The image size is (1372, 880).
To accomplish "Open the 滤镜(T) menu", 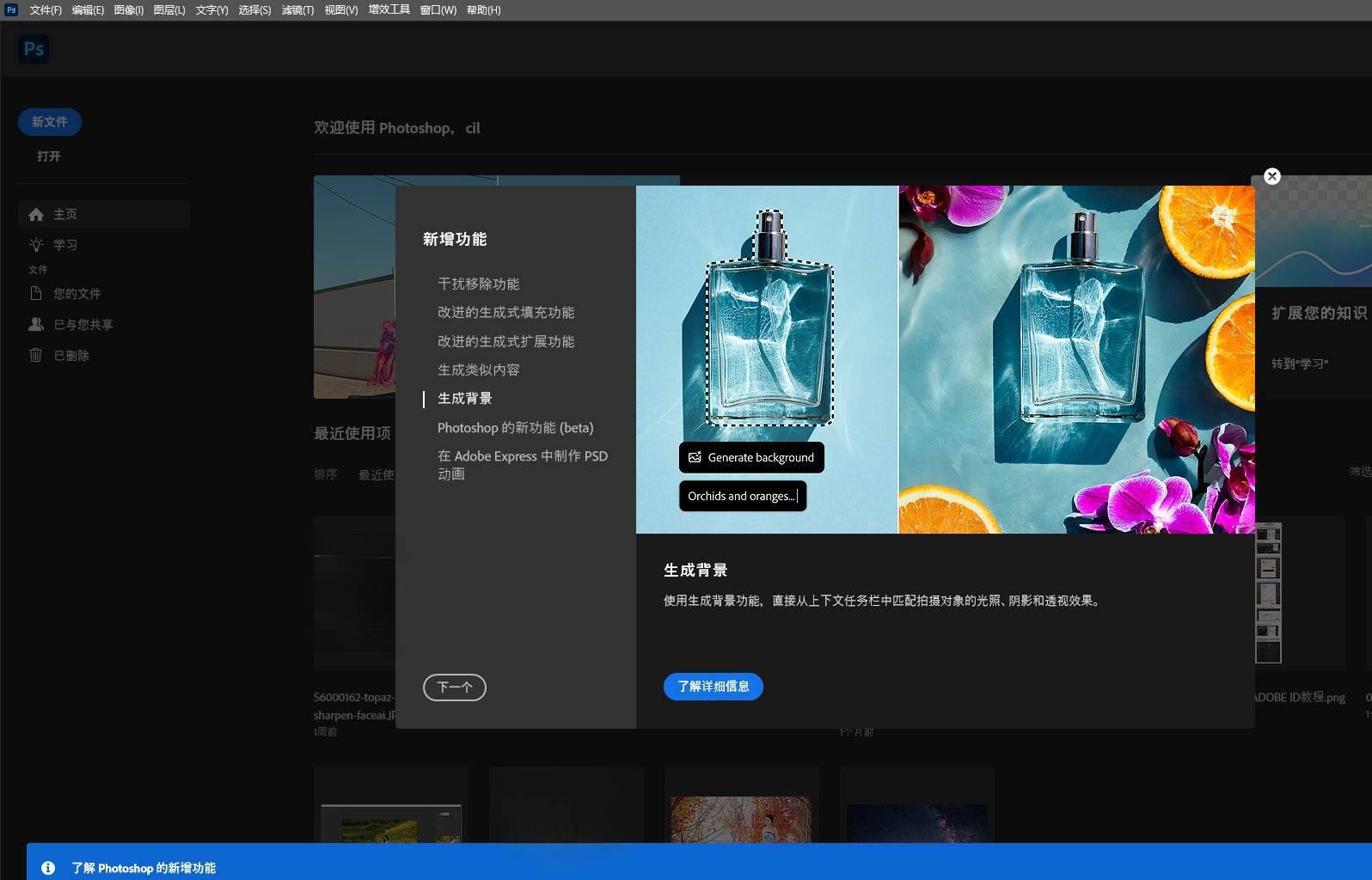I will point(297,10).
